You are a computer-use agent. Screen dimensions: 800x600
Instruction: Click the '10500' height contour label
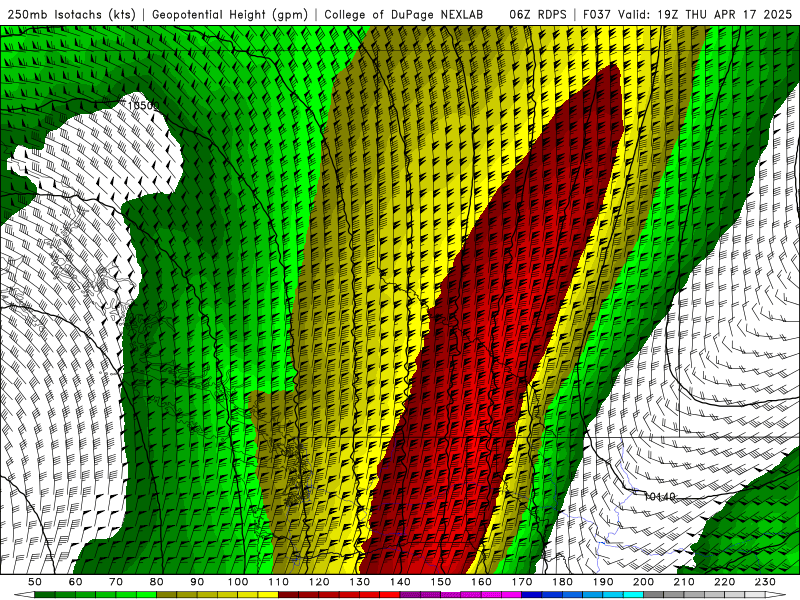tap(143, 106)
